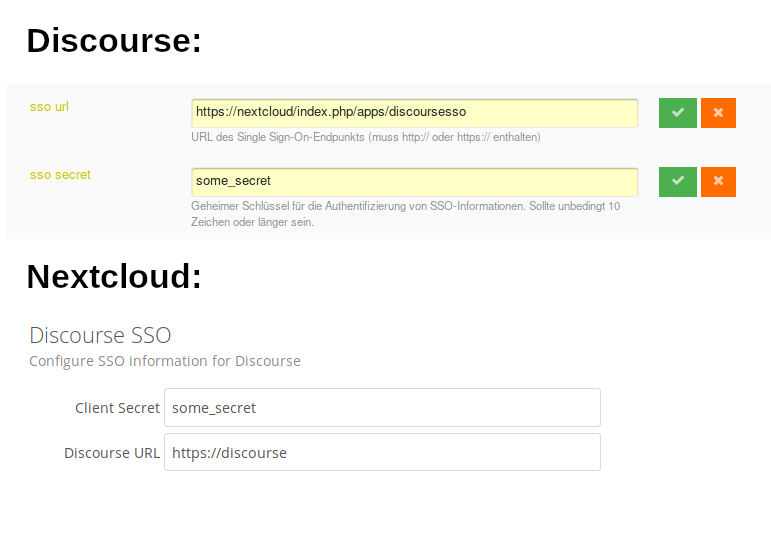The image size is (771, 545).
Task: Click 'Configure SSO information for Discourse' text
Action: click(x=165, y=361)
